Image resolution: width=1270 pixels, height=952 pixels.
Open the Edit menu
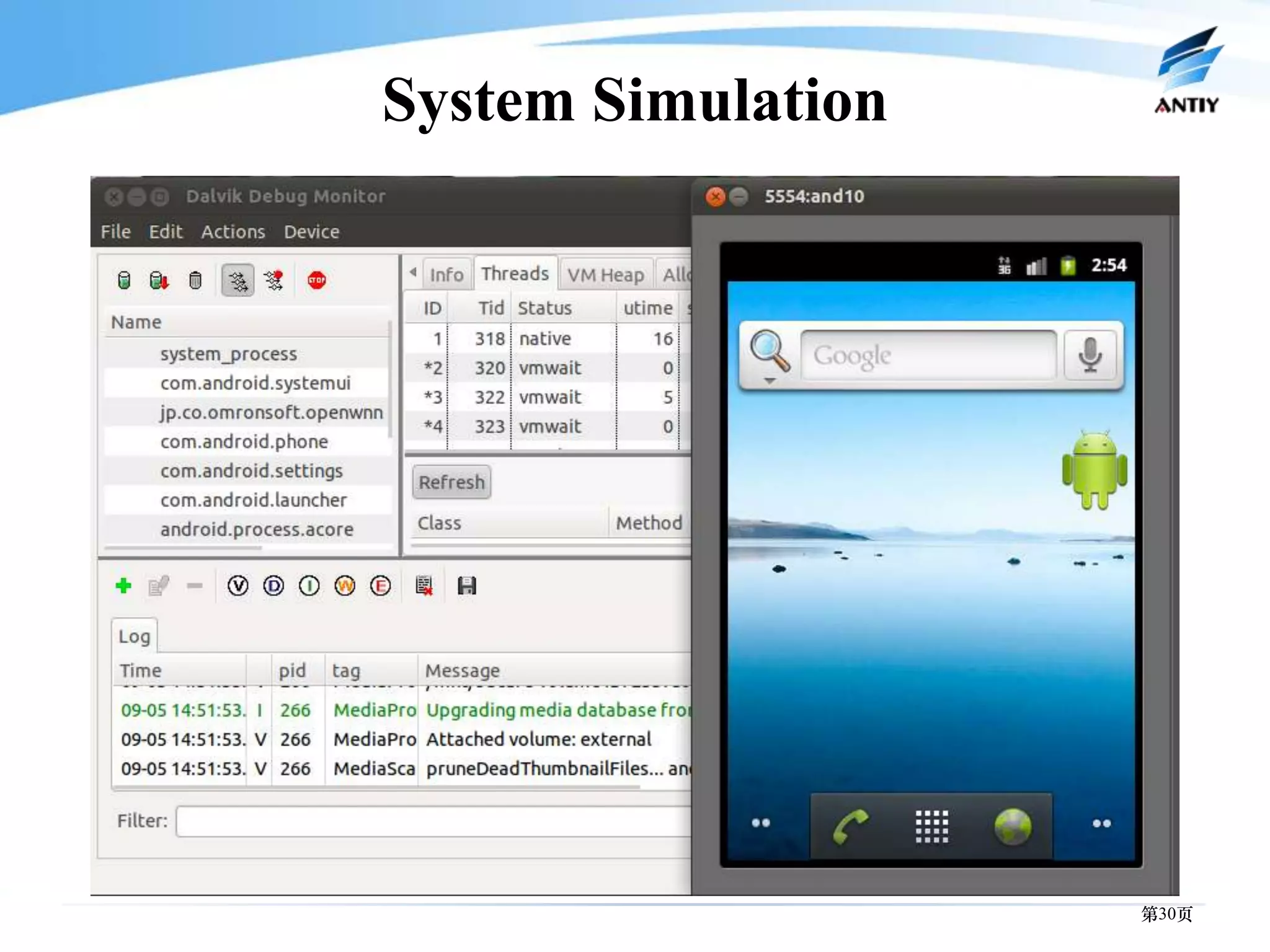[x=166, y=232]
